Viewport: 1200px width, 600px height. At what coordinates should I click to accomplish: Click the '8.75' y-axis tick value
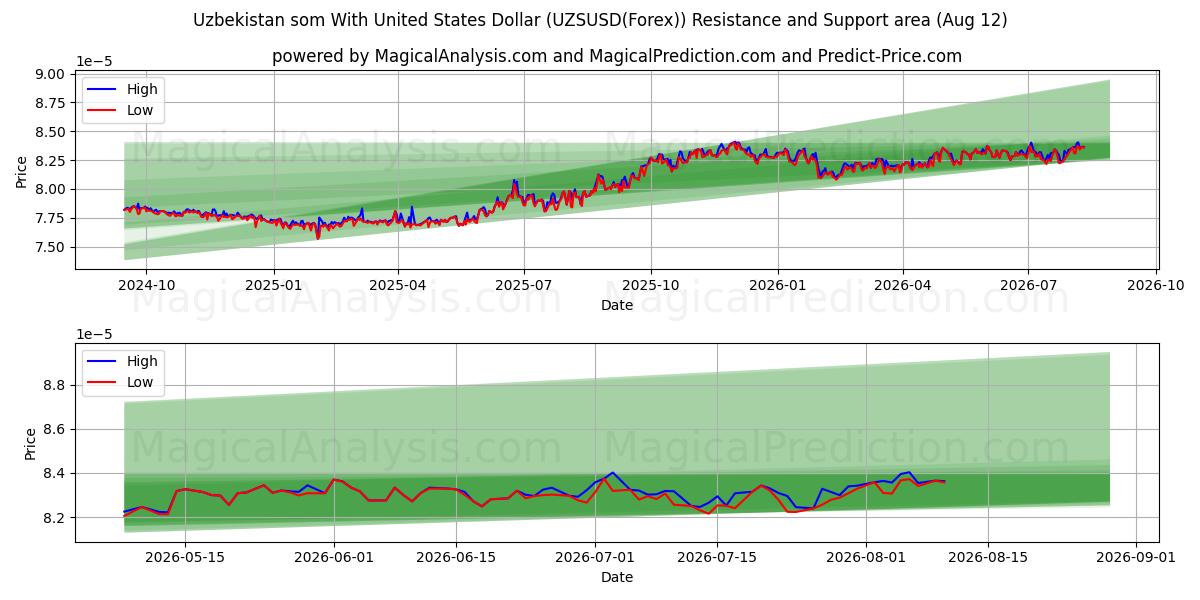(51, 103)
